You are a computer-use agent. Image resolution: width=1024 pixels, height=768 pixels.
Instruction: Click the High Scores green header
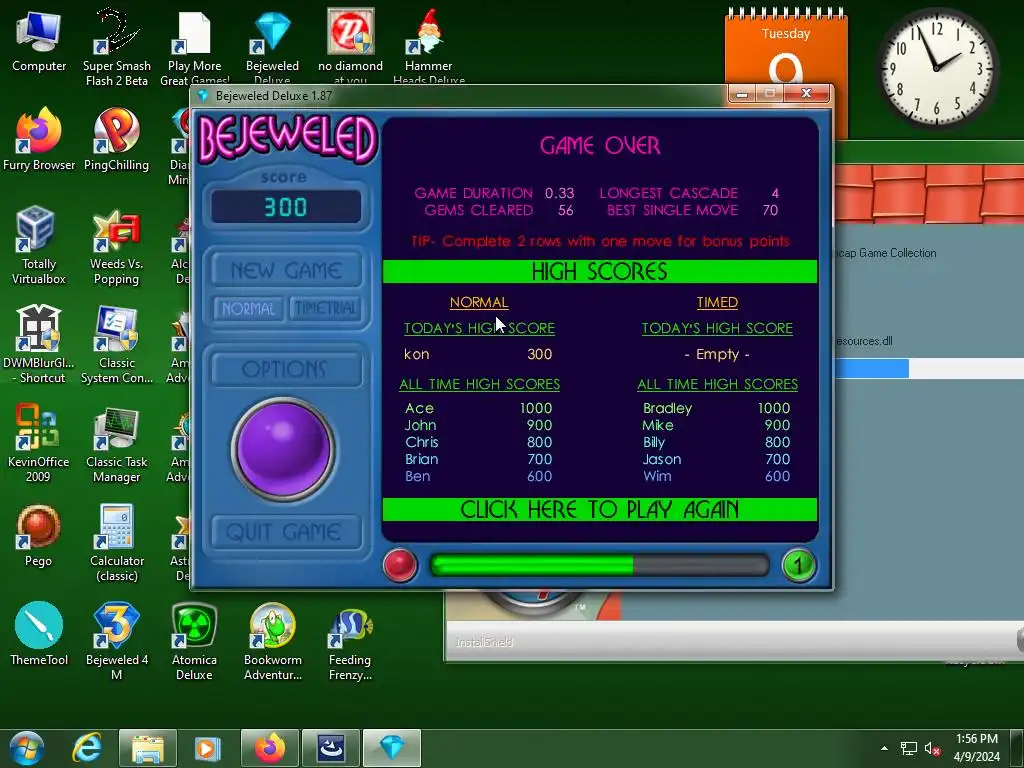(x=600, y=272)
